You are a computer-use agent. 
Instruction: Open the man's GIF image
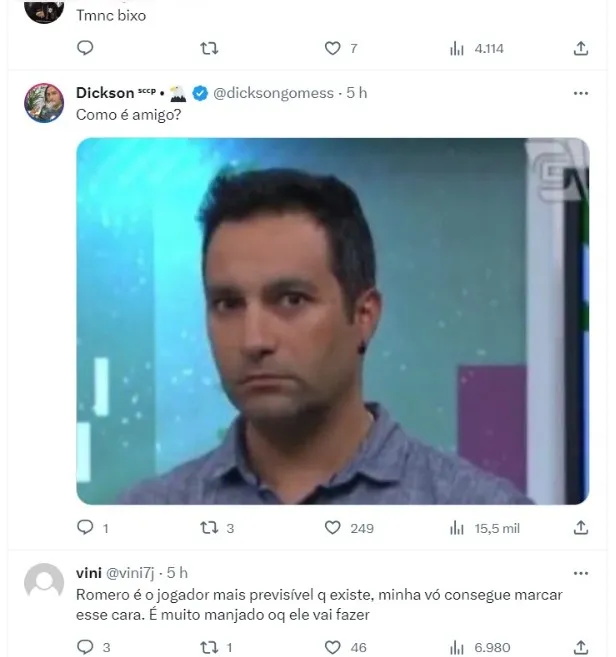[x=333, y=321]
